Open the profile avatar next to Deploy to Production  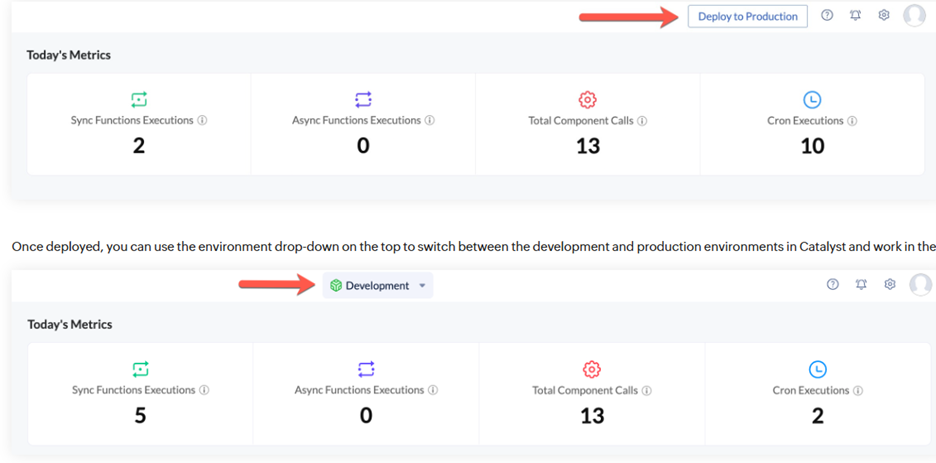pyautogui.click(x=914, y=15)
